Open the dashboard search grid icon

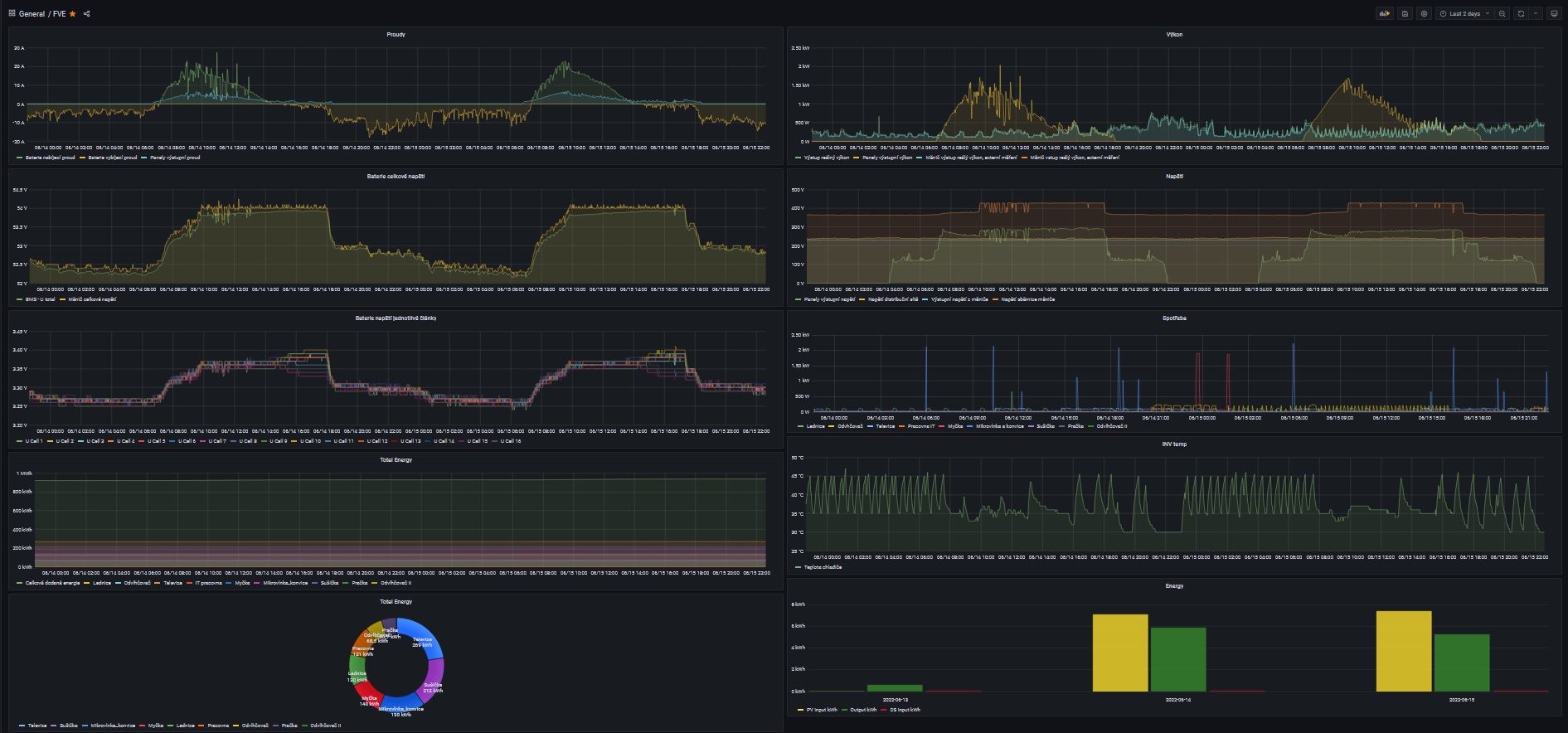(x=12, y=14)
